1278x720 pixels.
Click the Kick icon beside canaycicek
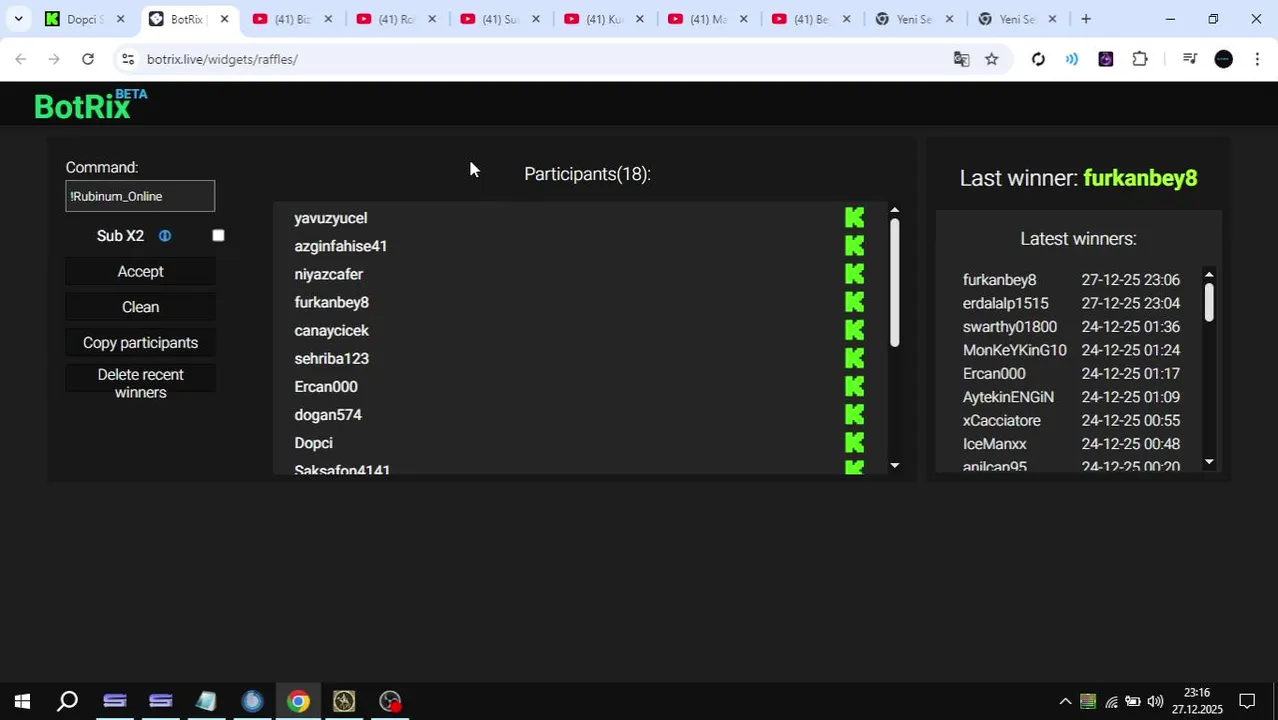[x=854, y=330]
